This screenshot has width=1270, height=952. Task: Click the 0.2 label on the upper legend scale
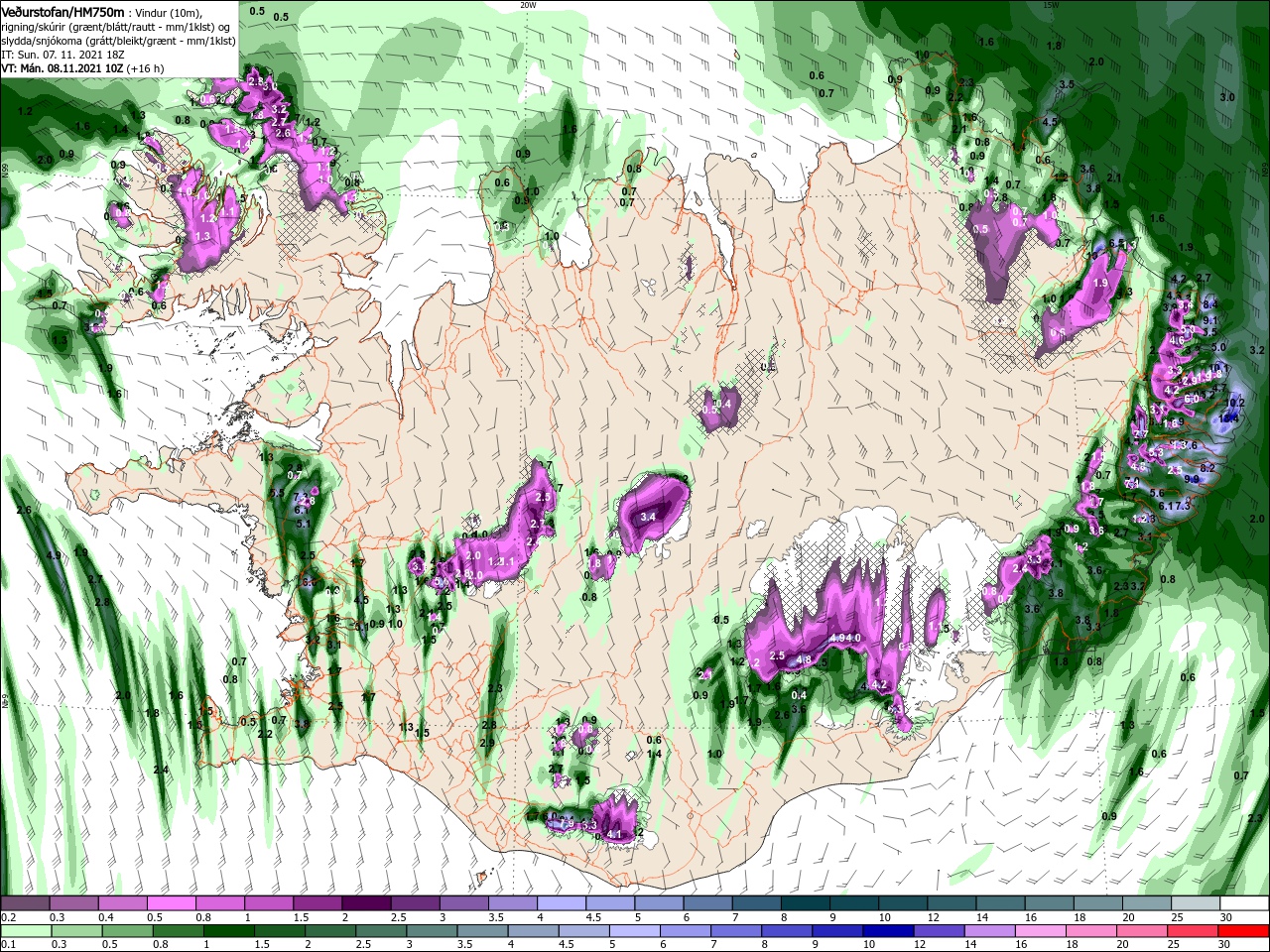9,917
